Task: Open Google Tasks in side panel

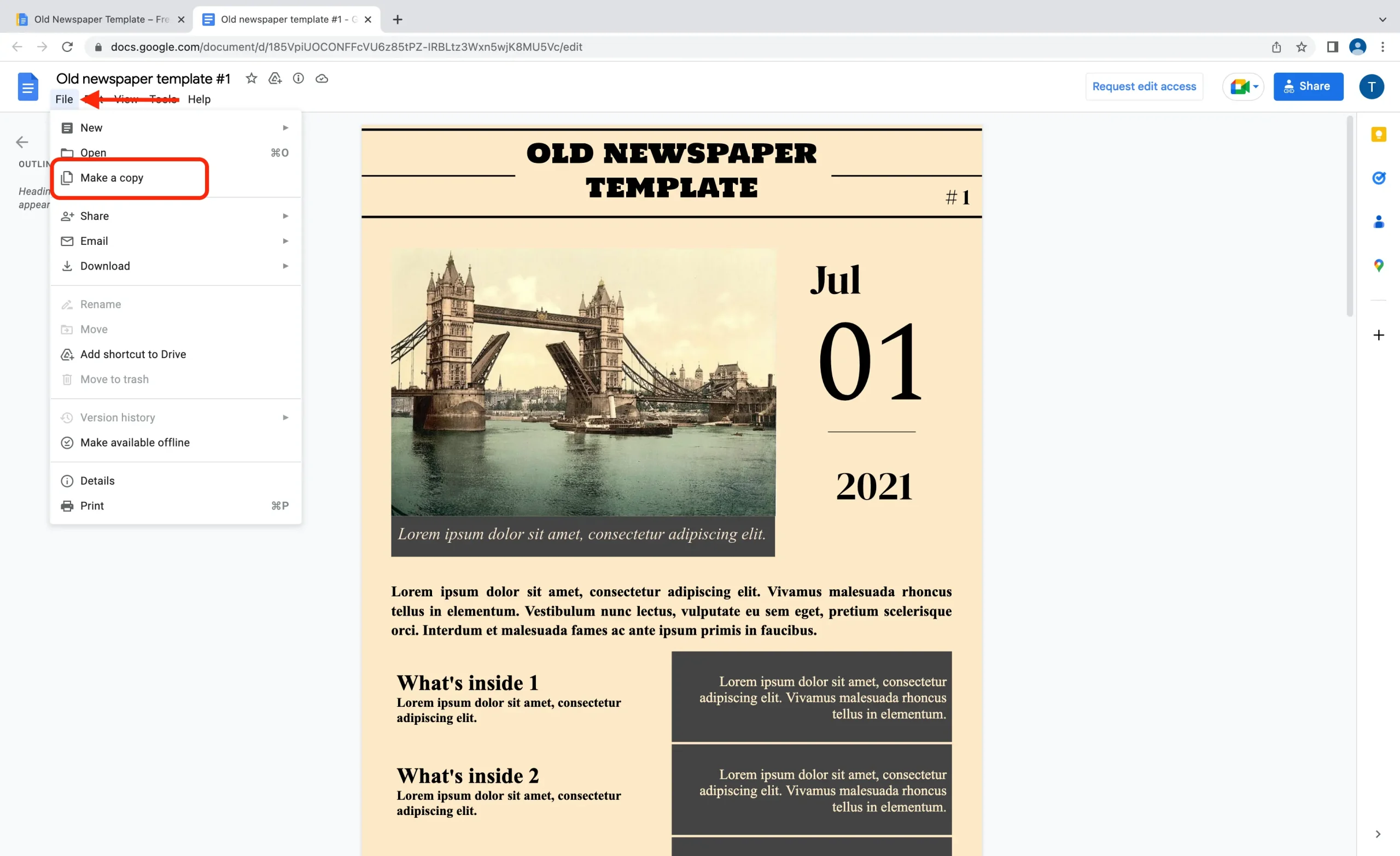Action: (1379, 178)
